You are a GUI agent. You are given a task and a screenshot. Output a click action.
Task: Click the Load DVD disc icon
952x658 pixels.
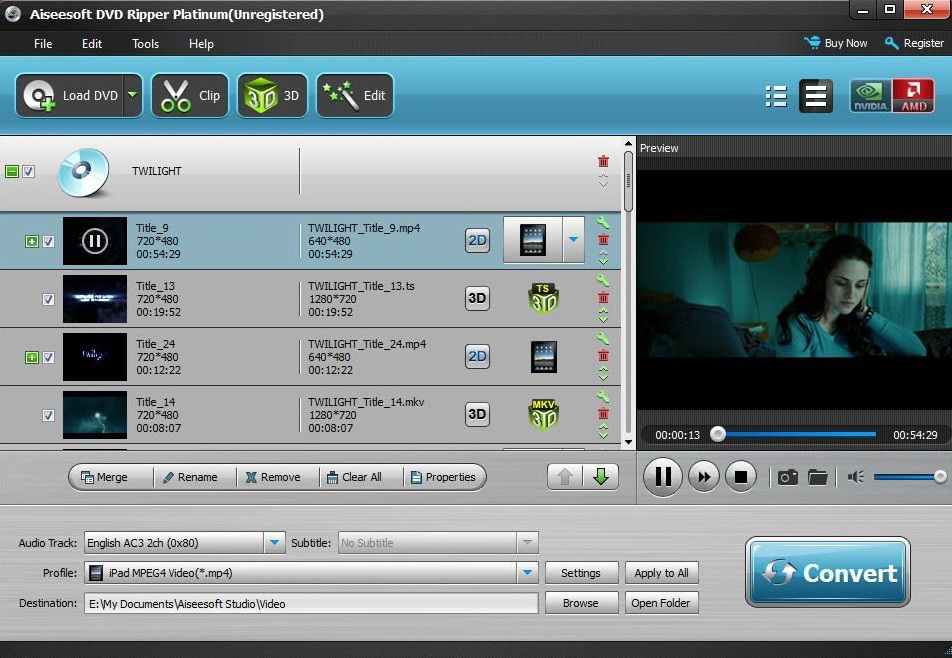pyautogui.click(x=42, y=96)
